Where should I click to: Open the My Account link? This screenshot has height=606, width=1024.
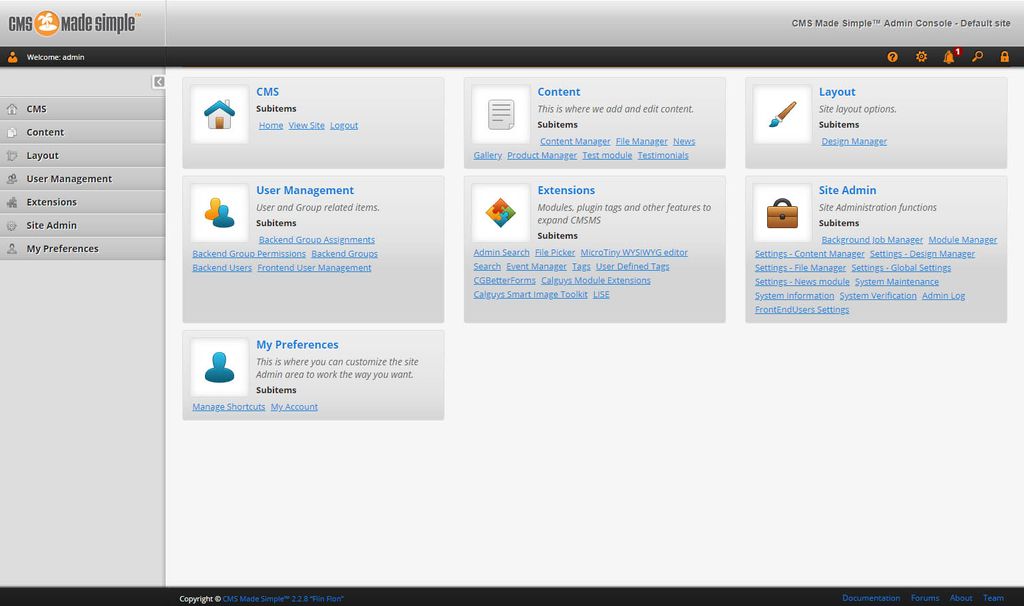click(294, 407)
